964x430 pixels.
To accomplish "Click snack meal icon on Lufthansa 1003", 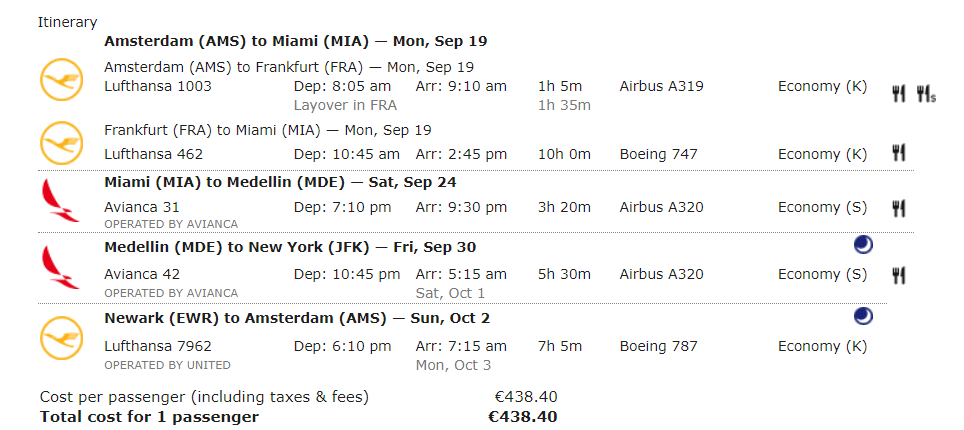I will 926,94.
